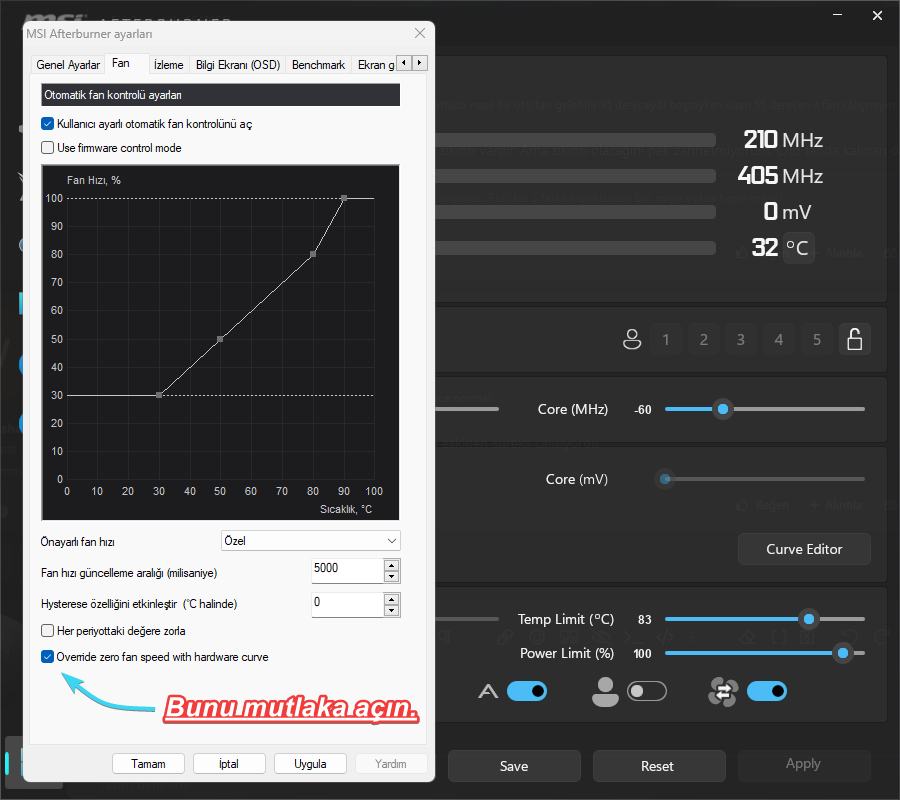Check Her periyottaki değere zorla

(48, 631)
